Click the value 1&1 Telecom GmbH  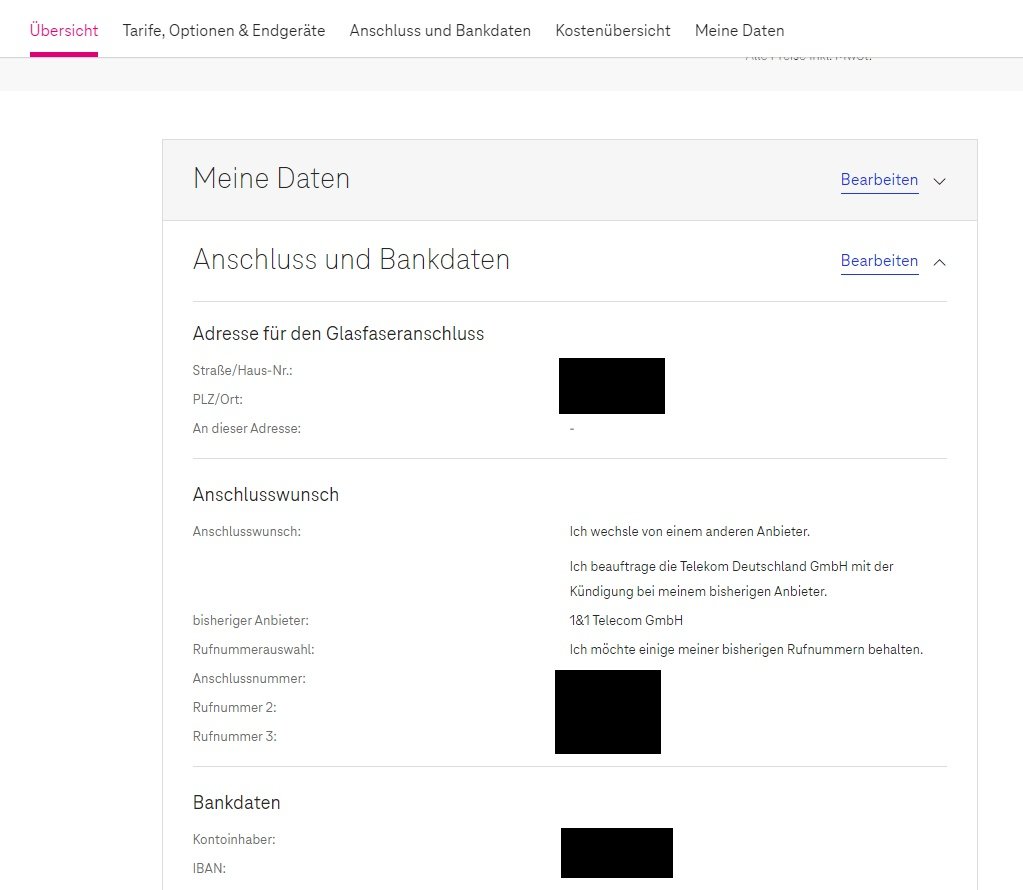click(x=626, y=621)
